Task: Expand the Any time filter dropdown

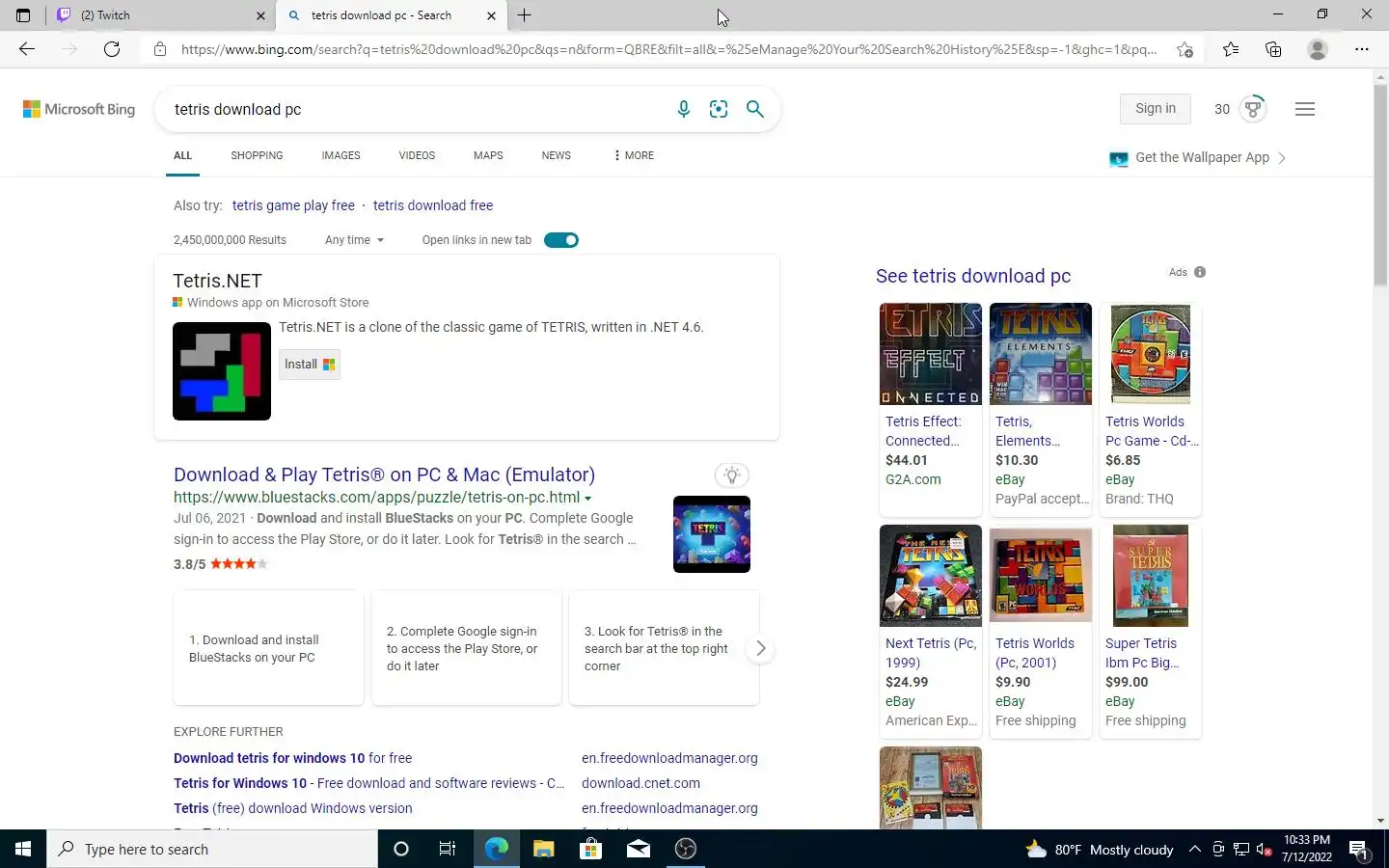Action: pos(354,240)
